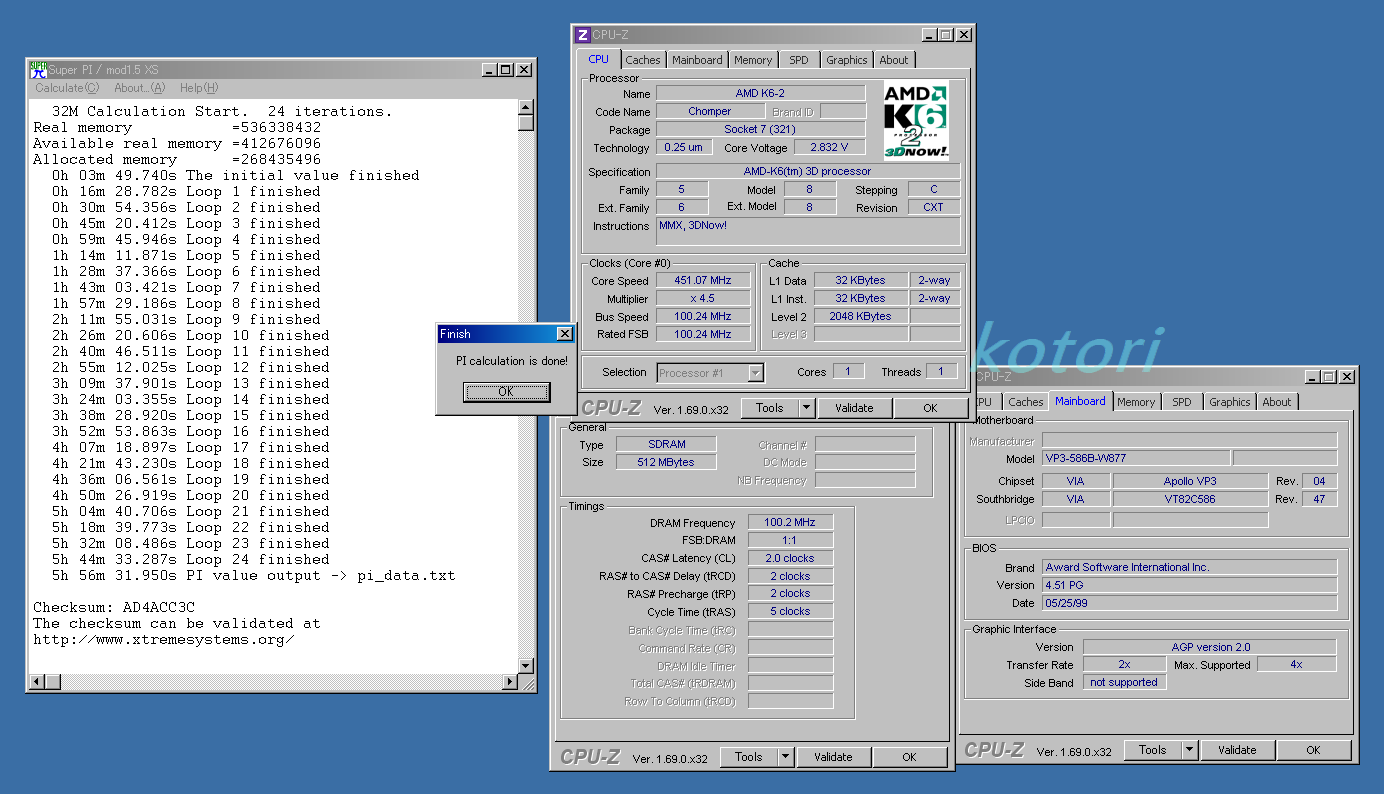Viewport: 1384px width, 794px height.
Task: Click the xtremesystems.org URL text in Super PI
Action: click(164, 639)
